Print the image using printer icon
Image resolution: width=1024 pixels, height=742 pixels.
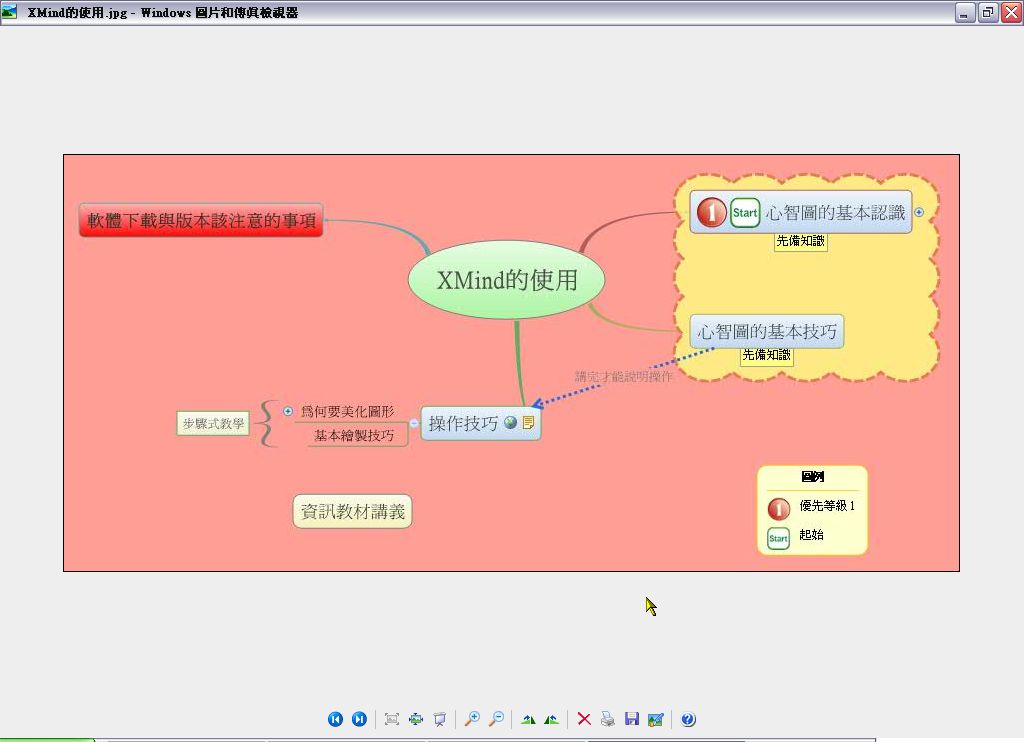(608, 719)
